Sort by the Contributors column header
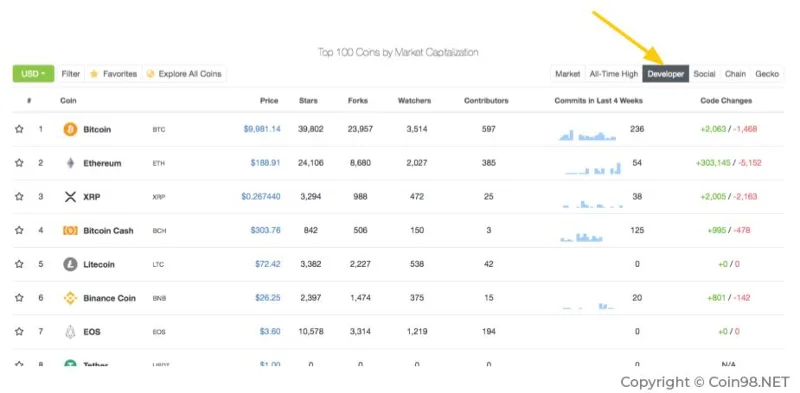The image size is (800, 393). pyautogui.click(x=486, y=101)
